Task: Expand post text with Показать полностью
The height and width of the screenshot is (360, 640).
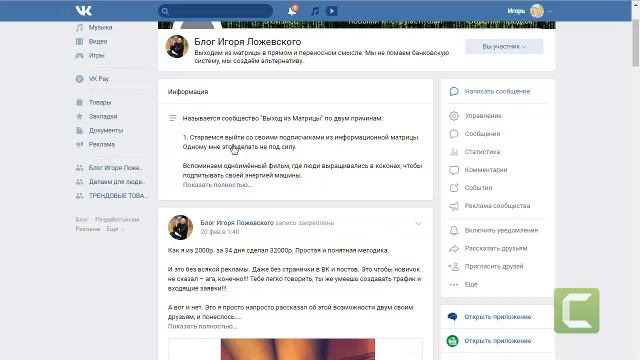Action: [x=202, y=327]
